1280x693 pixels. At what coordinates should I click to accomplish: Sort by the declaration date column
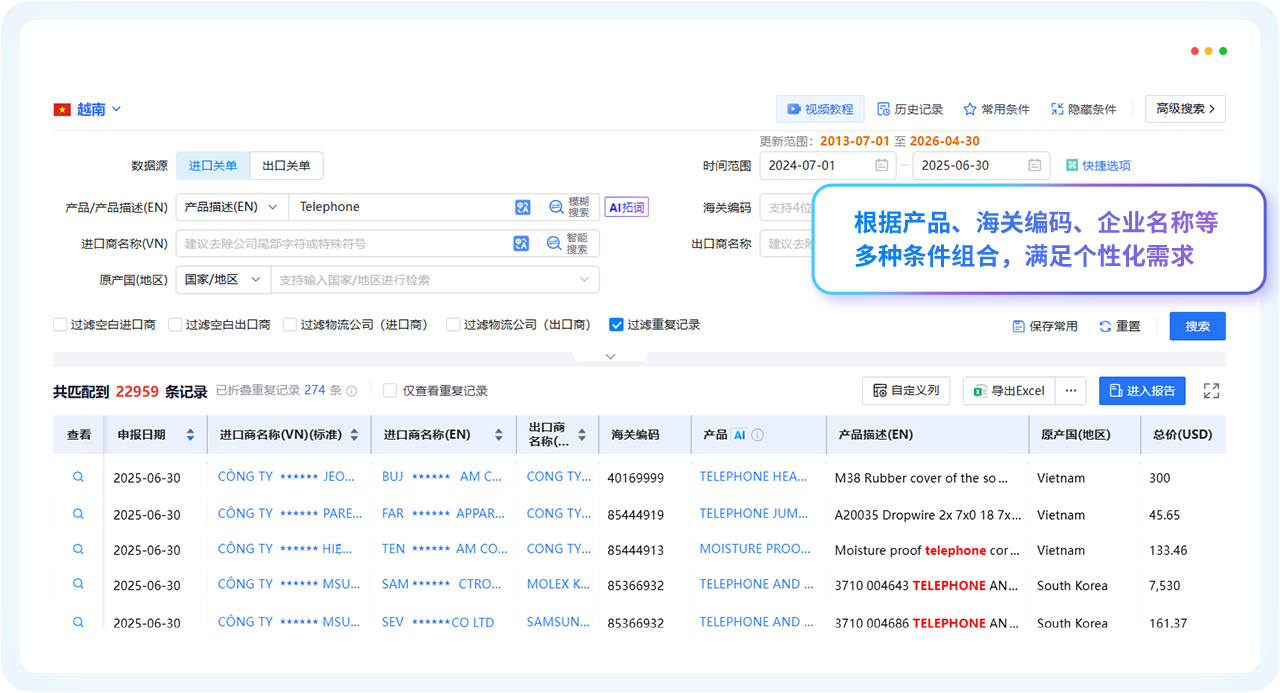(190, 435)
